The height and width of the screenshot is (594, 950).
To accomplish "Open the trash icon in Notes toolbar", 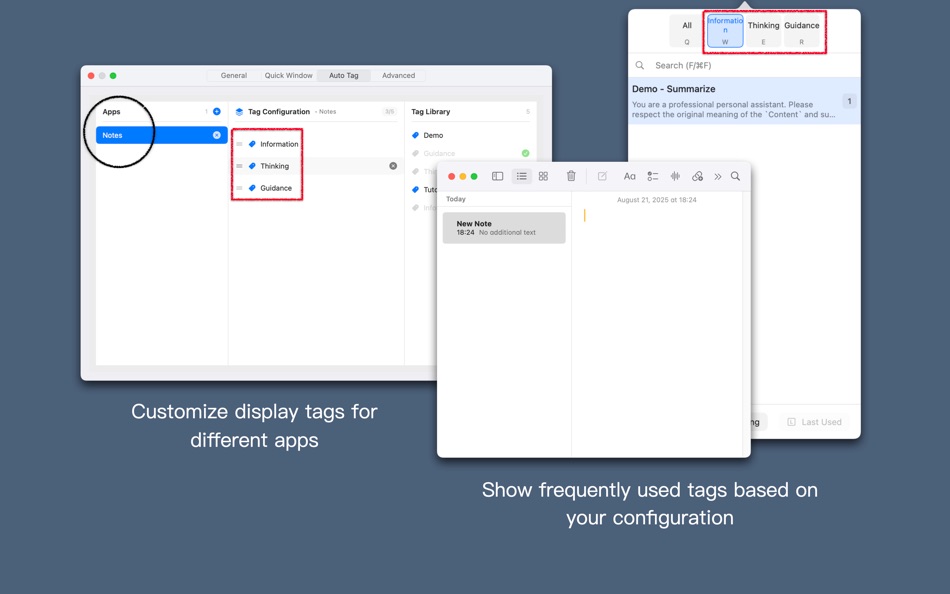I will pyautogui.click(x=571, y=176).
